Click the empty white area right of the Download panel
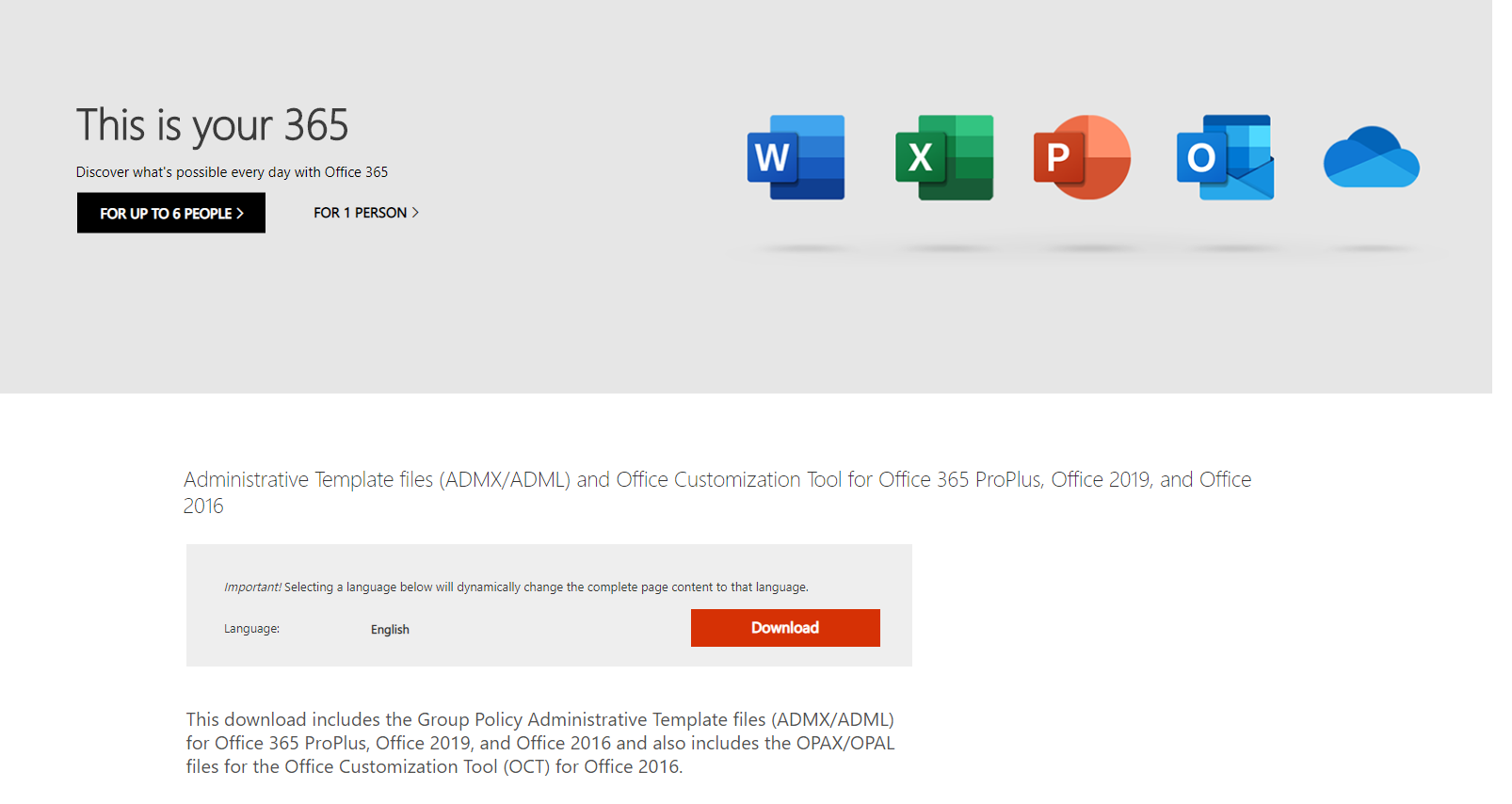 click(x=1177, y=612)
